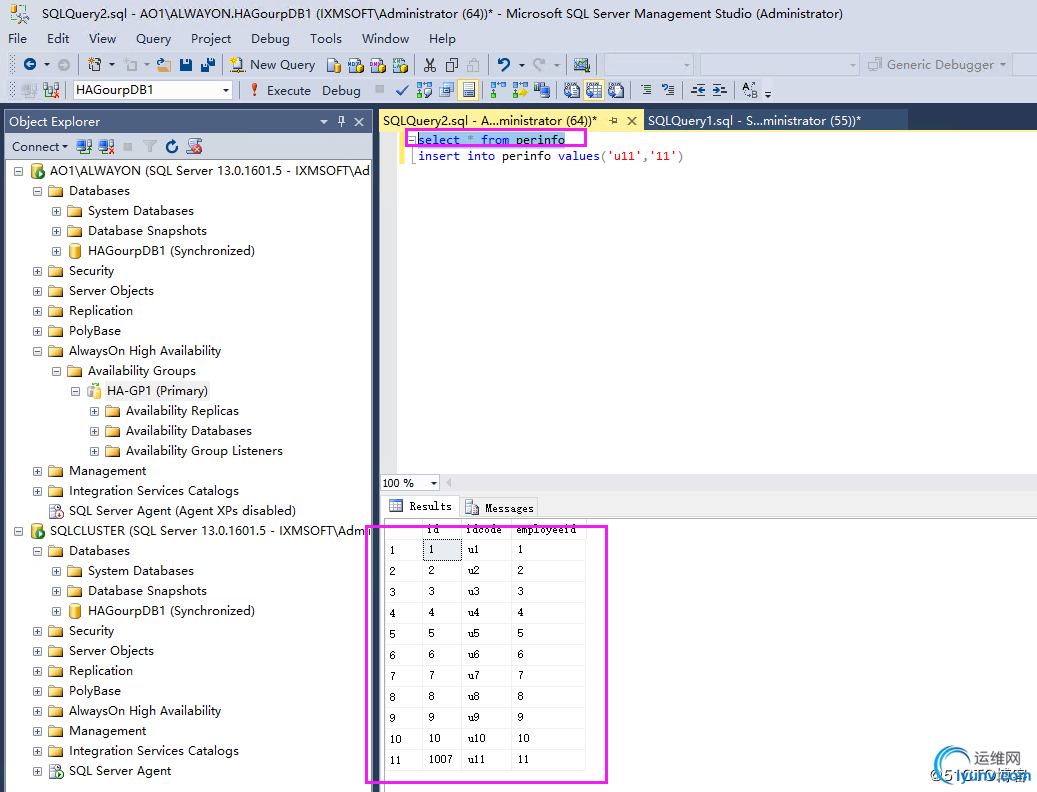Collapse the SQLCLUSTER server node
The image size is (1037, 792).
click(19, 532)
